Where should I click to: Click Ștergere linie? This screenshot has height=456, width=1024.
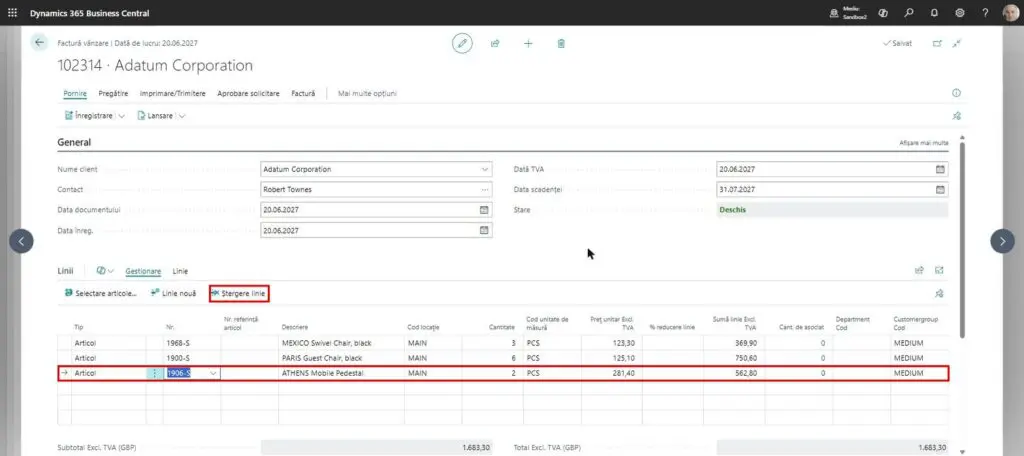click(x=239, y=293)
